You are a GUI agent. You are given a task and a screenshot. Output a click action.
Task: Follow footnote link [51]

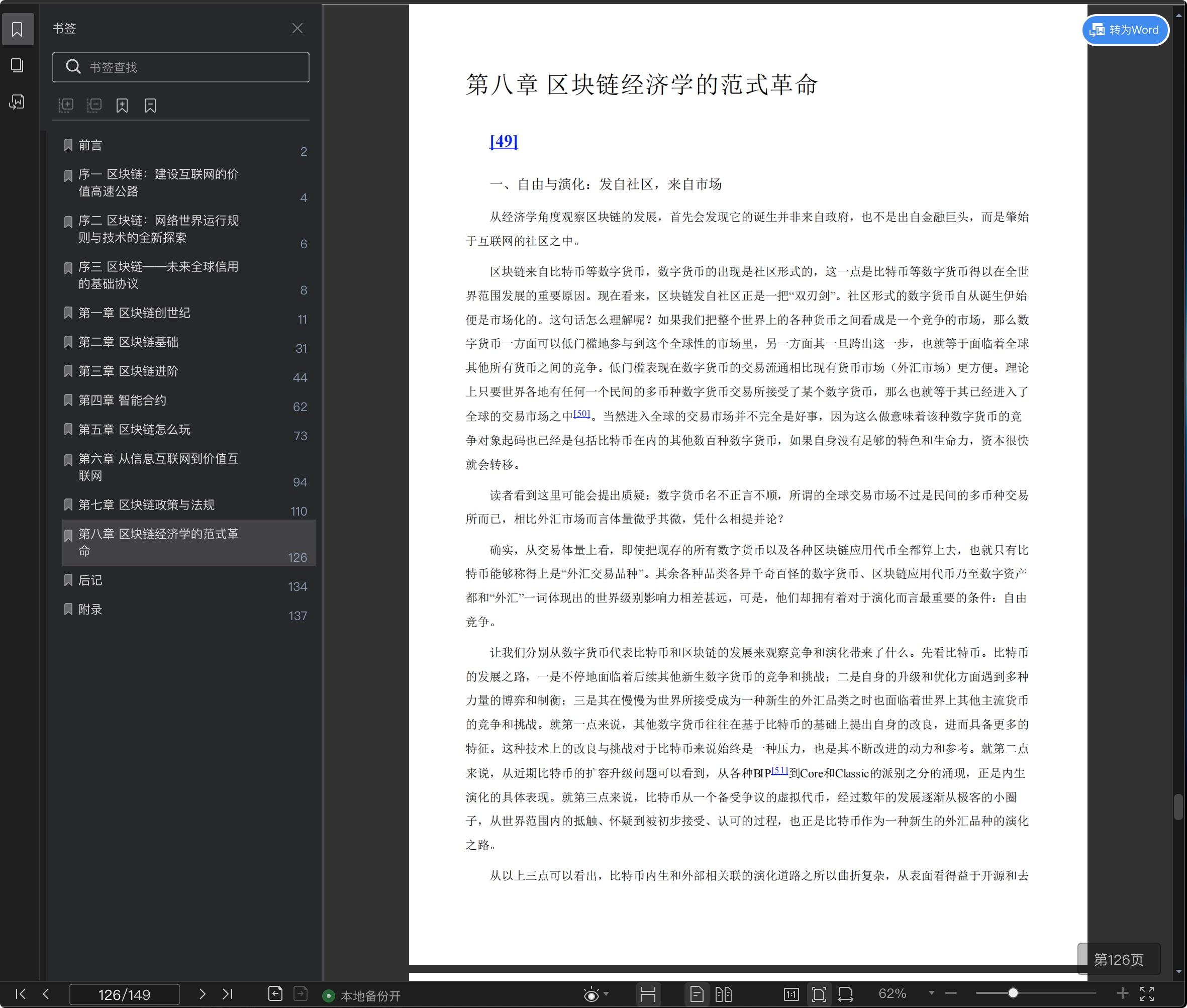tap(780, 770)
